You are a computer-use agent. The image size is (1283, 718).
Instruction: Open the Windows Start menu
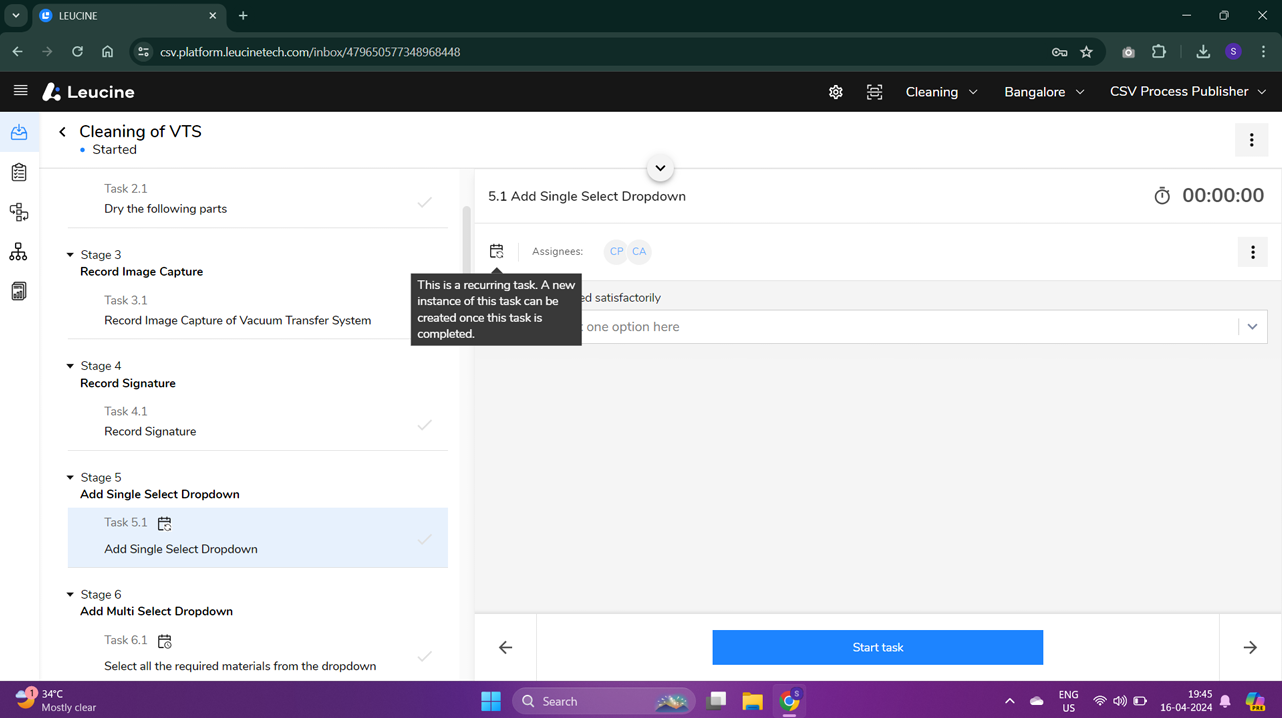click(491, 701)
